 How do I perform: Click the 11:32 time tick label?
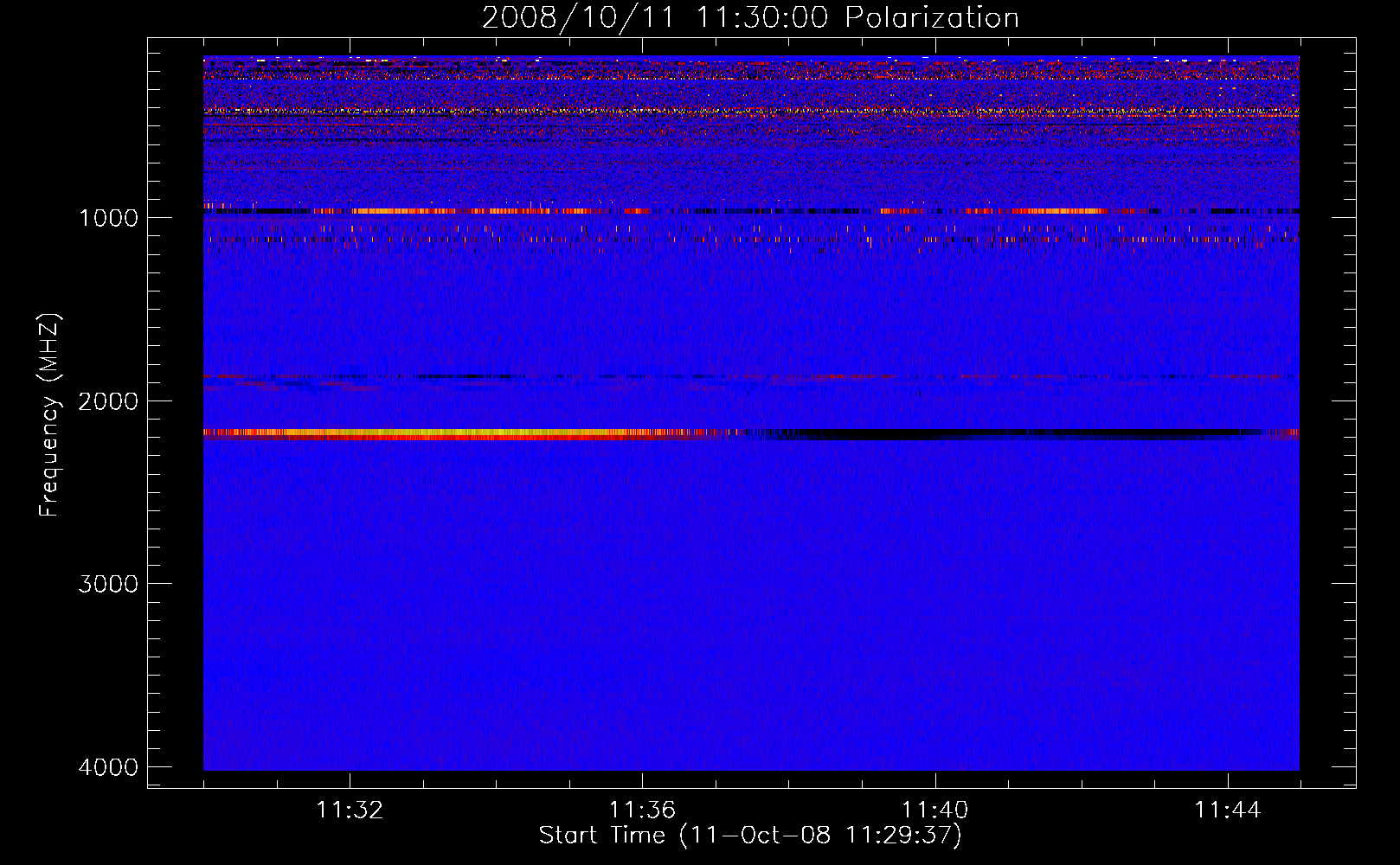point(350,811)
